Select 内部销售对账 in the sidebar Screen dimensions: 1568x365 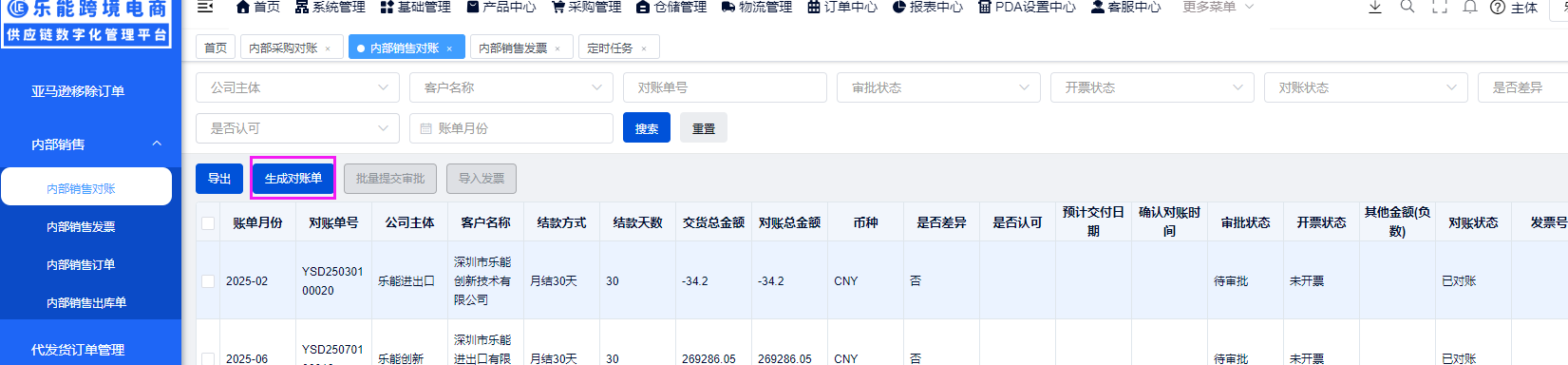point(86,187)
